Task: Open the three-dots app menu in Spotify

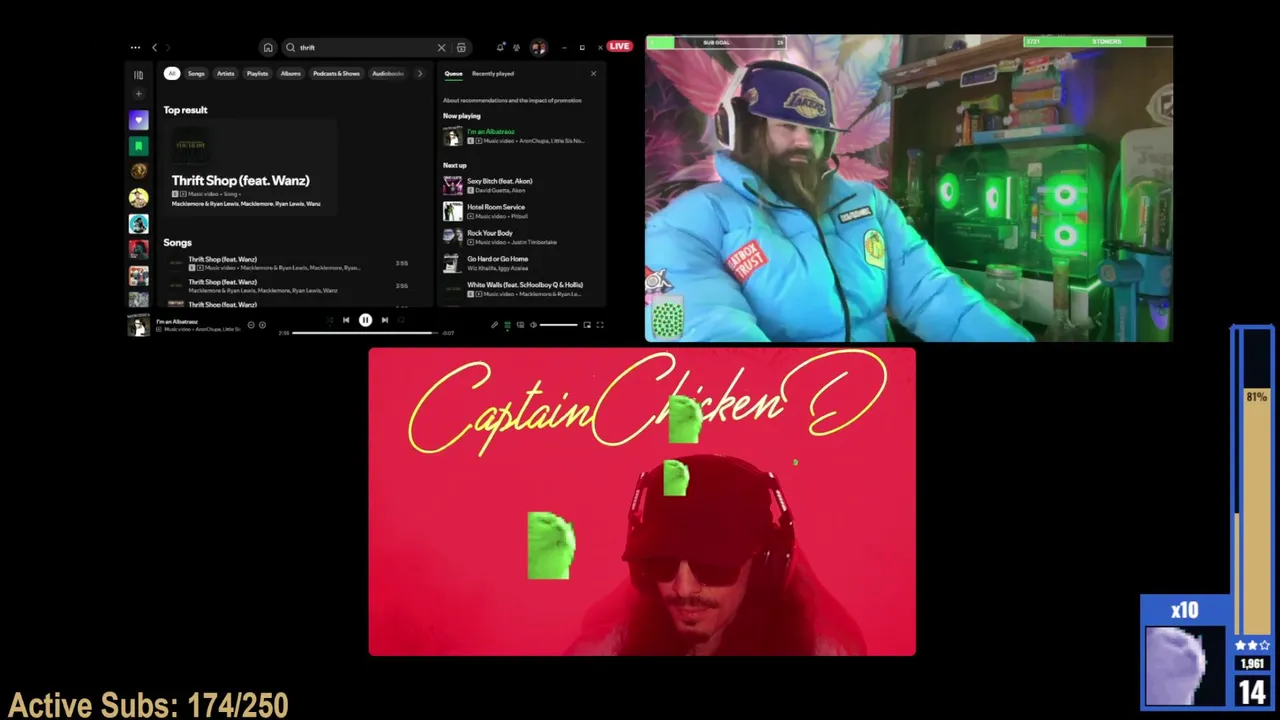Action: [135, 47]
